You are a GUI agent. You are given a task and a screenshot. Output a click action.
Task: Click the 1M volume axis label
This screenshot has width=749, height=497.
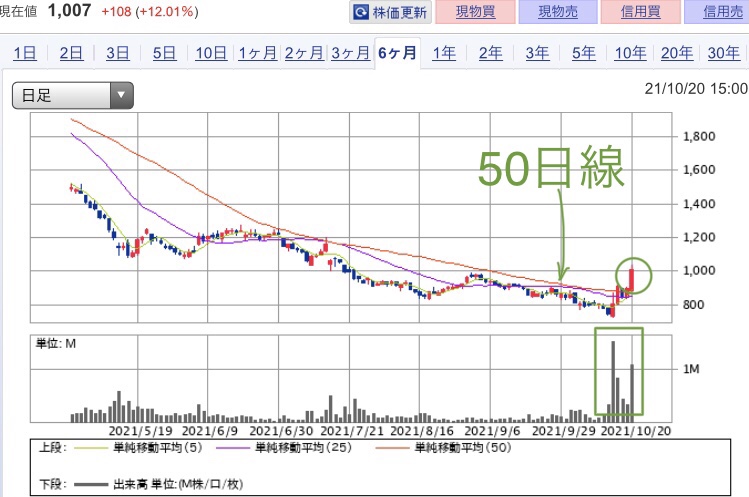point(691,369)
